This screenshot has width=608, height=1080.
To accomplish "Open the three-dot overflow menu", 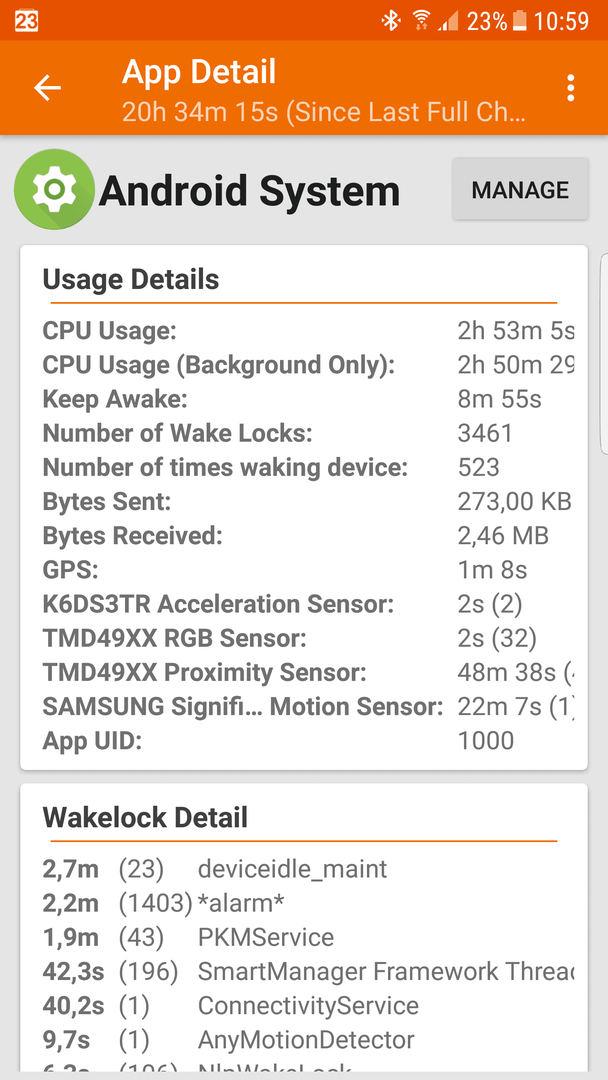I will point(570,88).
